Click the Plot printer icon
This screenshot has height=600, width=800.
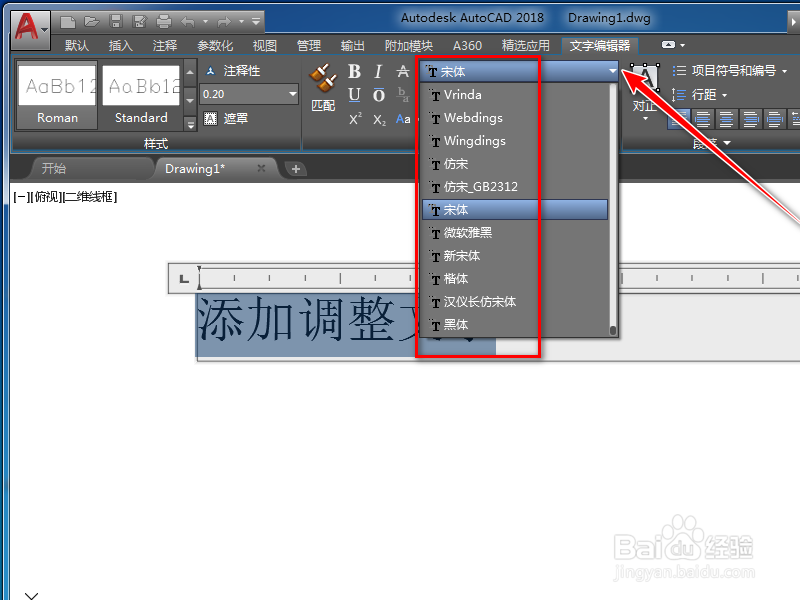coord(164,21)
